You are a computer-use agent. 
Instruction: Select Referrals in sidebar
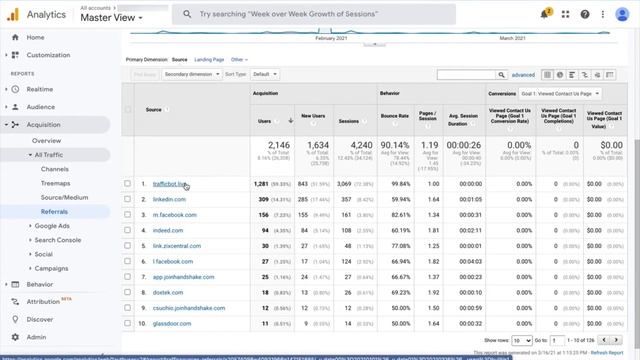coord(54,211)
